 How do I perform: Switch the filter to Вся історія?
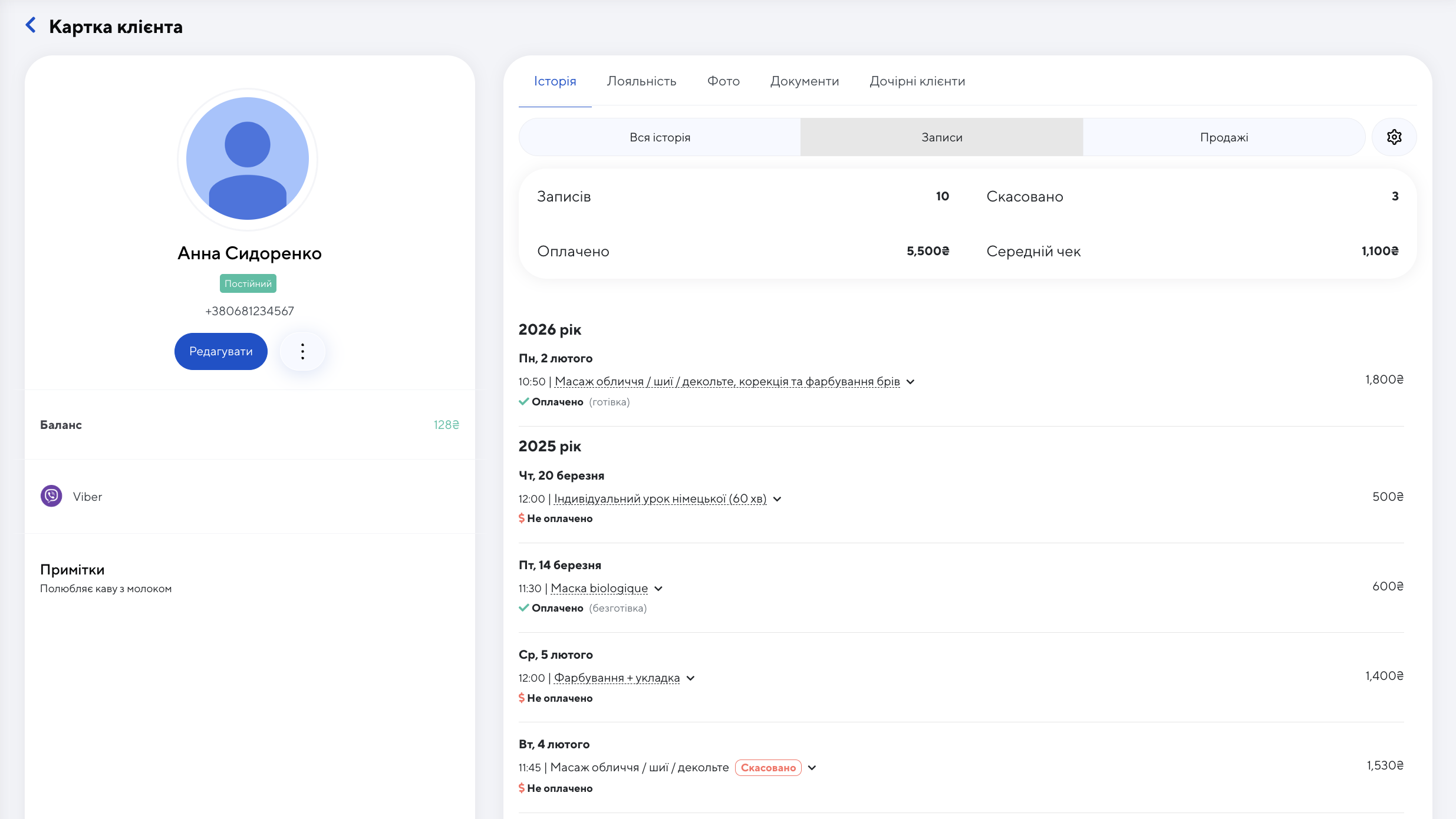coord(660,137)
